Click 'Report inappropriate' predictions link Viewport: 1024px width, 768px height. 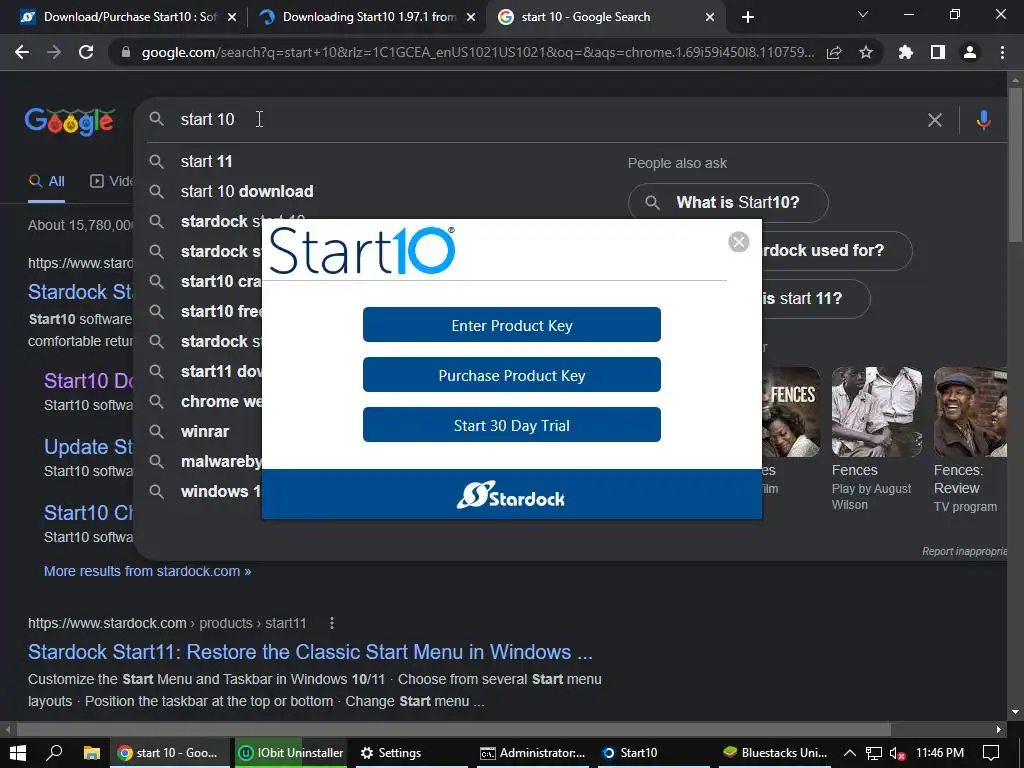[x=964, y=552]
